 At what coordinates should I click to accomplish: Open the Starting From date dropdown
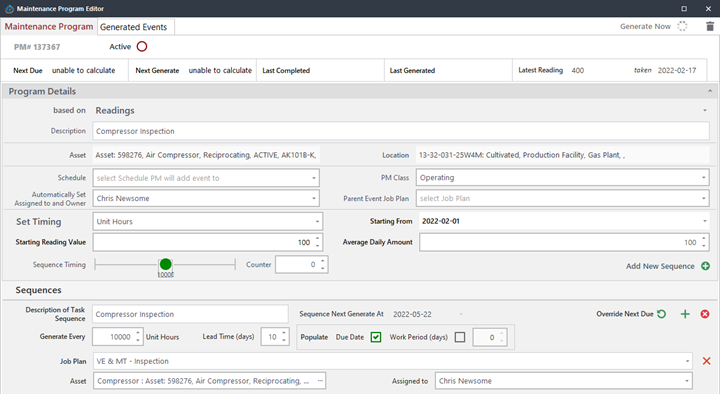click(705, 221)
